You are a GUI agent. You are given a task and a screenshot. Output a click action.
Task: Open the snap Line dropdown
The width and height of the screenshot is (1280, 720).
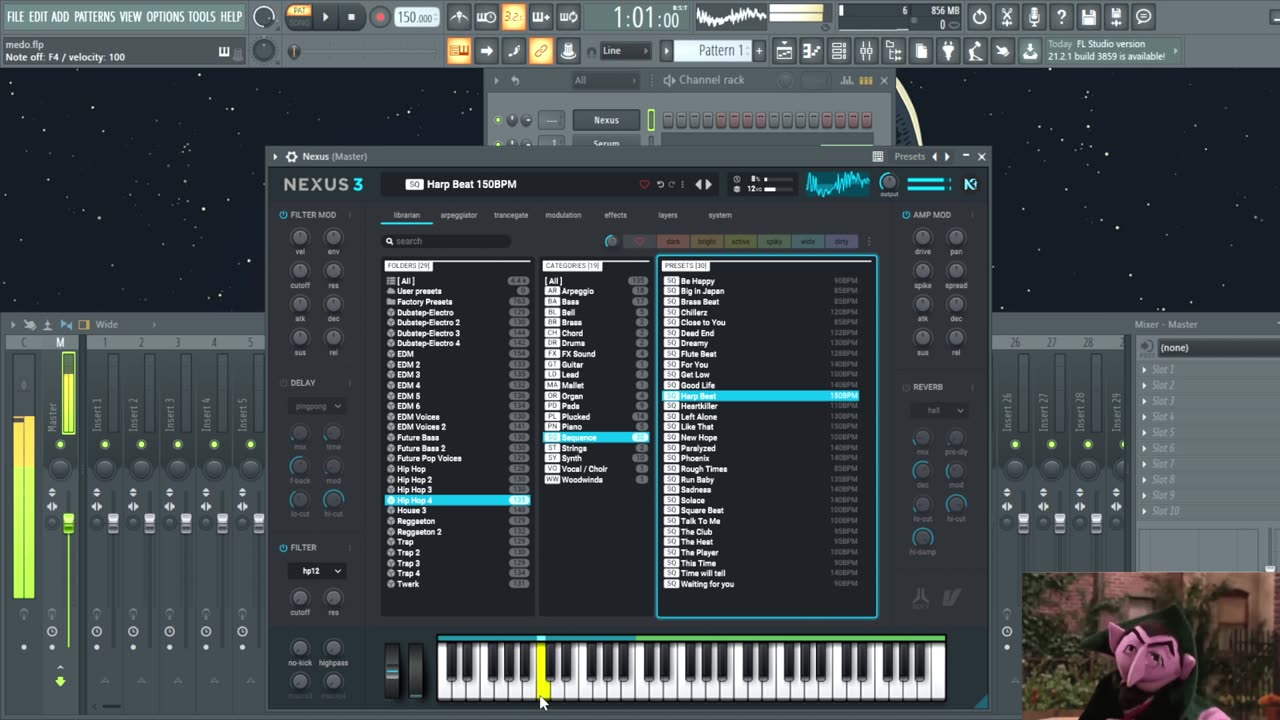(624, 51)
